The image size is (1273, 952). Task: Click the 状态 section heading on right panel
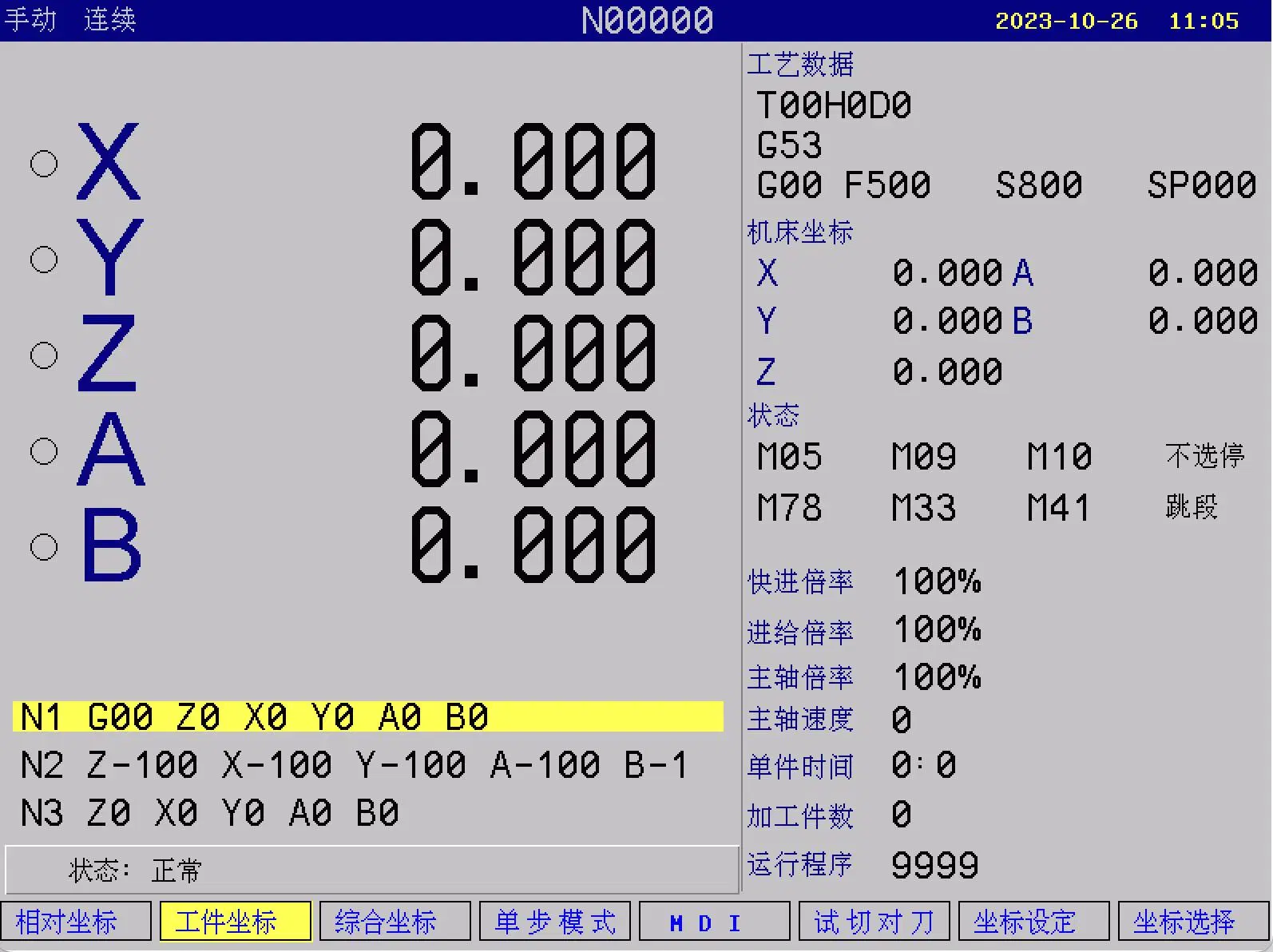click(x=773, y=415)
